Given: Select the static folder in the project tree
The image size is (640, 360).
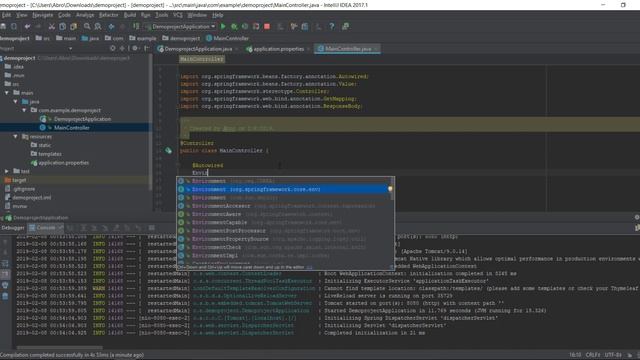Looking at the screenshot, I should 44,145.
